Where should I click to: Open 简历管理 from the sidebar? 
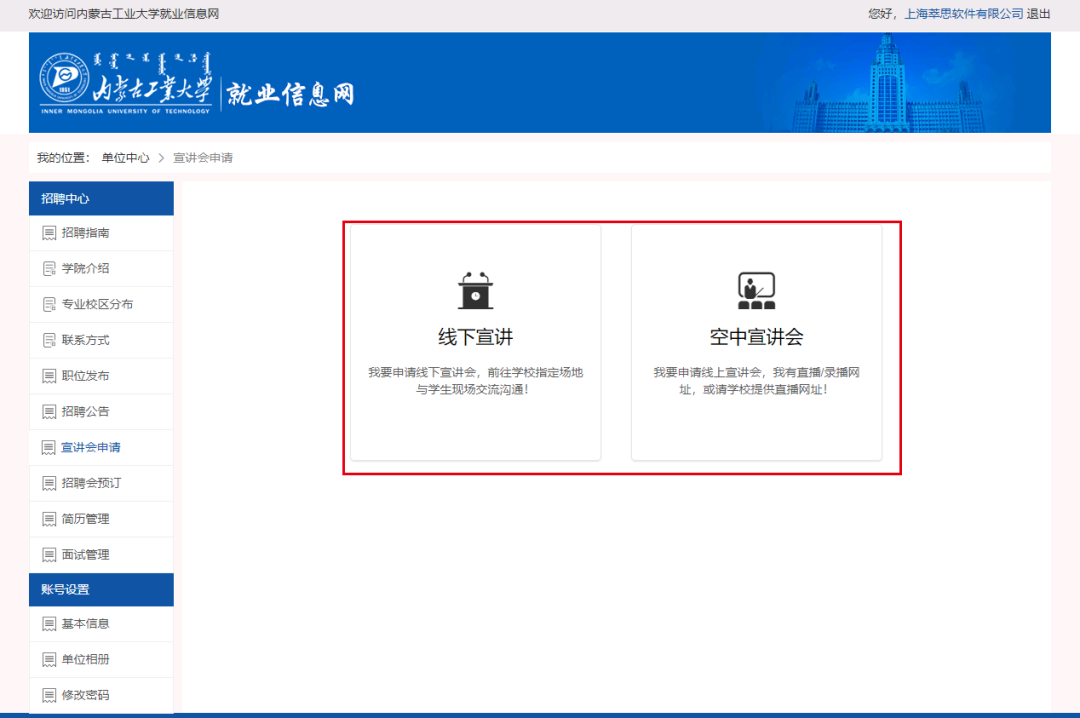[85, 519]
